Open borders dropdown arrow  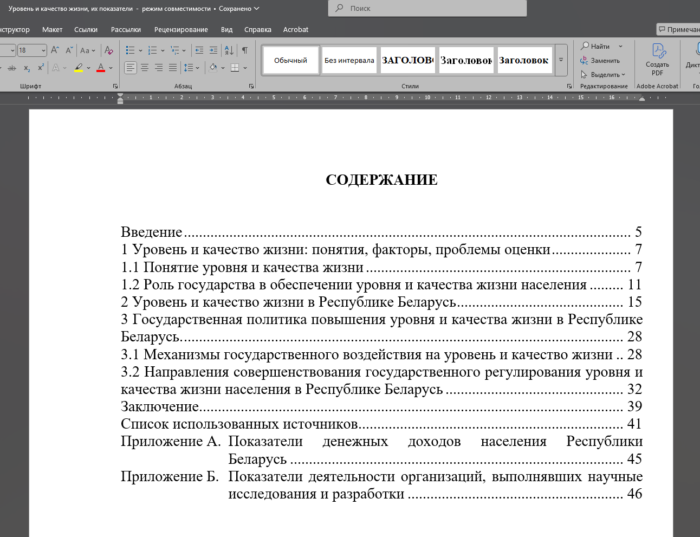[x=245, y=68]
